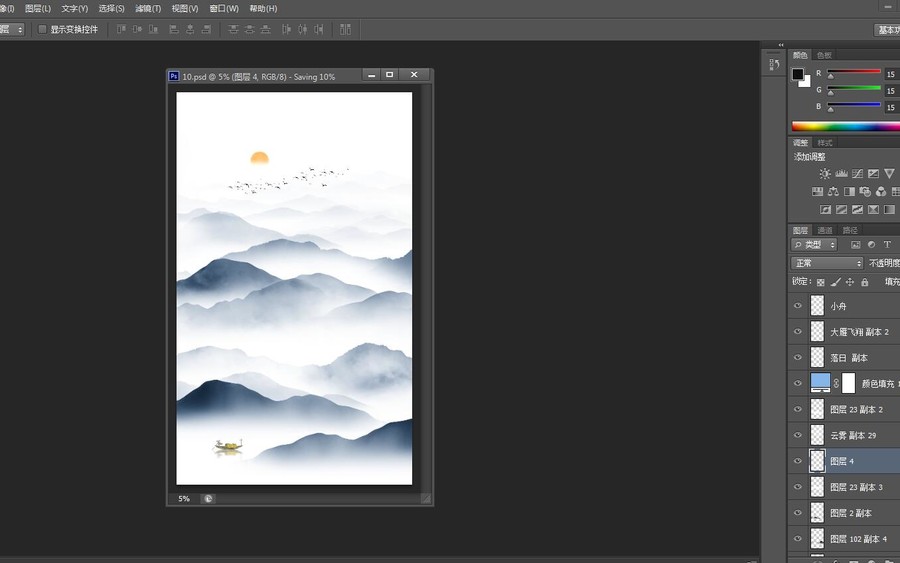Hide the 落日 副本 layer

(x=798, y=358)
